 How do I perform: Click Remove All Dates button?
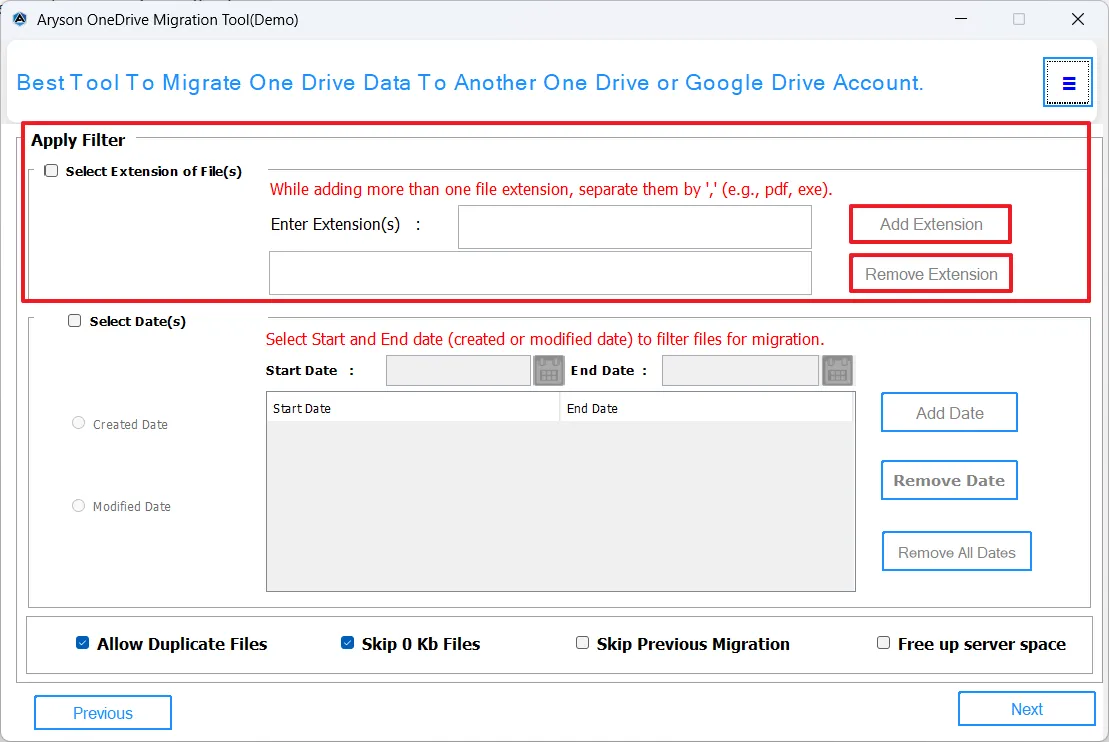956,552
